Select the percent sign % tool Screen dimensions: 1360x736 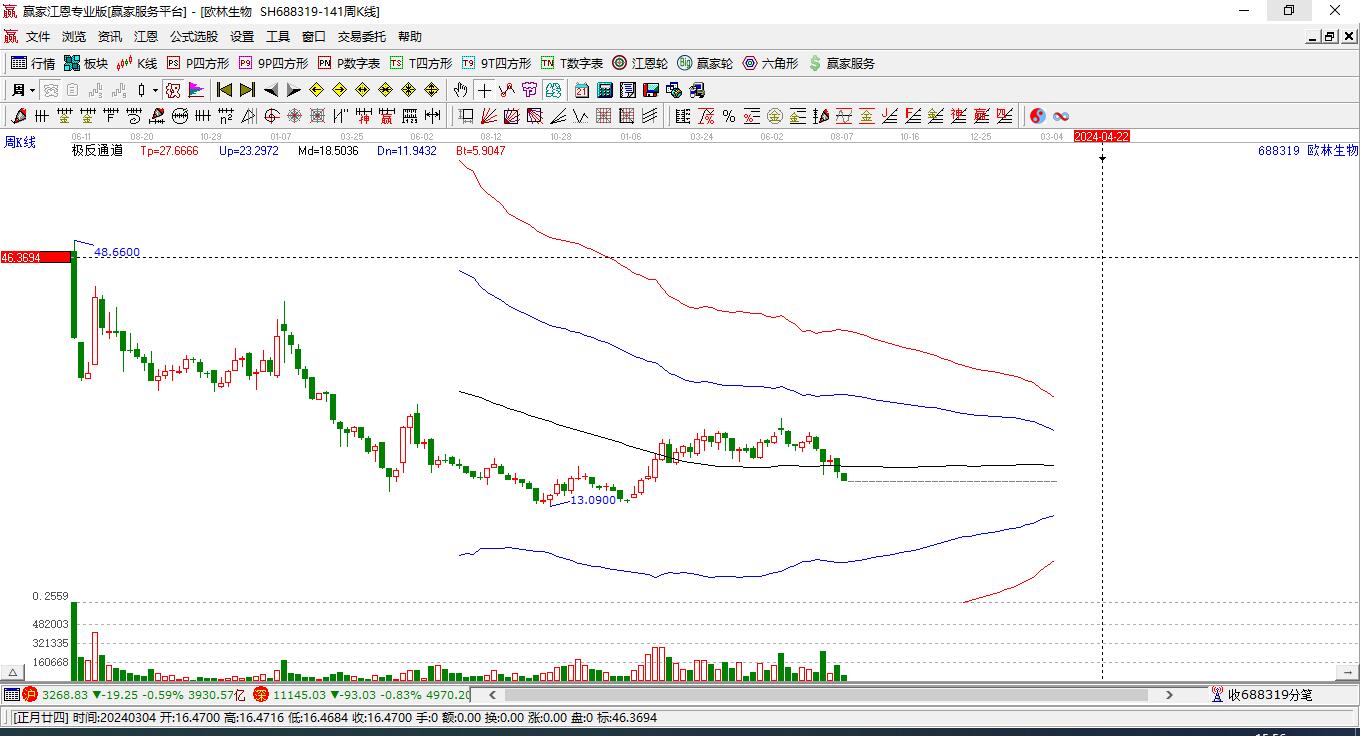pyautogui.click(x=729, y=116)
